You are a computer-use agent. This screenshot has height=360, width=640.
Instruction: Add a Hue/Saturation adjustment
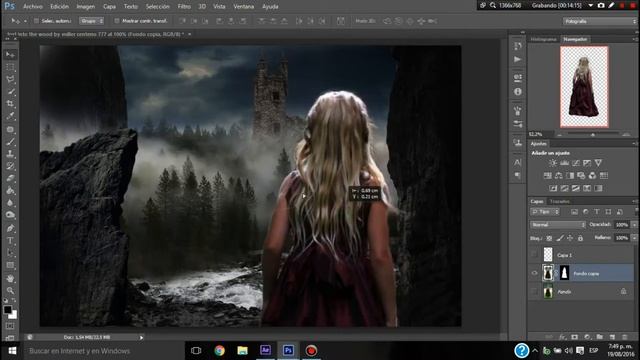[x=547, y=176]
